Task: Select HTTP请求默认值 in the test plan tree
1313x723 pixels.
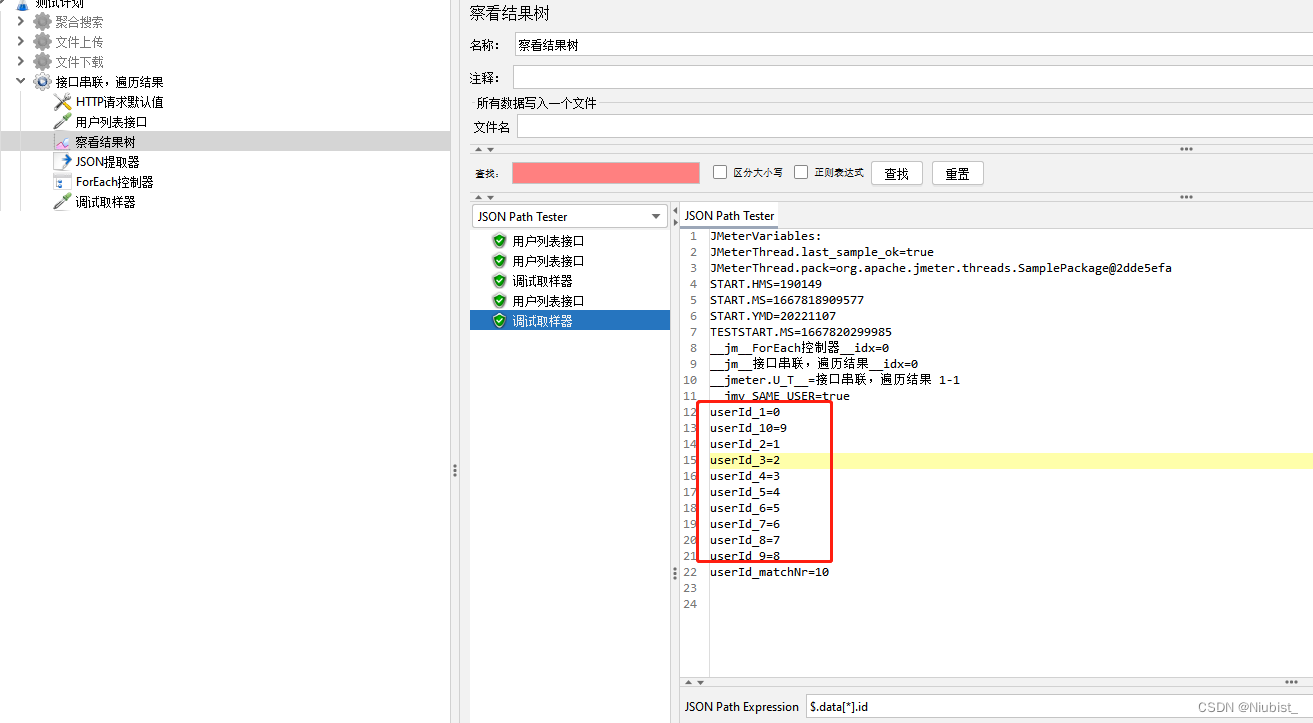Action: pos(120,102)
